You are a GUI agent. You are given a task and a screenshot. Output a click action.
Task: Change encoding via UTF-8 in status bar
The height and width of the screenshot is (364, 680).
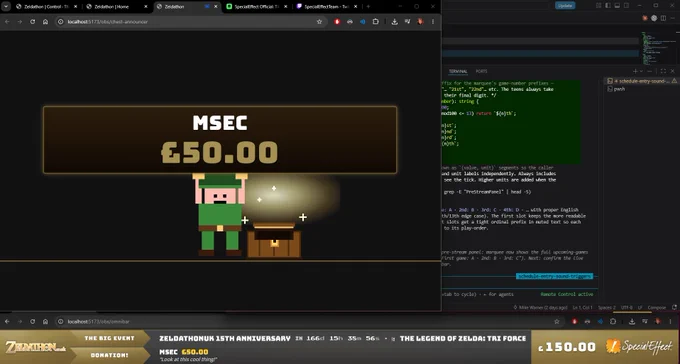click(626, 307)
